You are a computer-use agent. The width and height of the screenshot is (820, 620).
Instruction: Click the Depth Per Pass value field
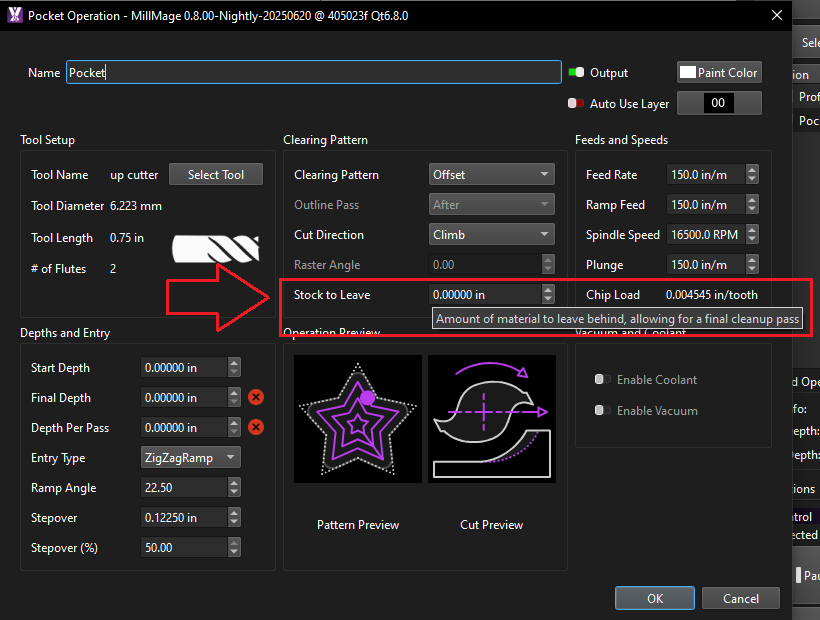point(185,428)
